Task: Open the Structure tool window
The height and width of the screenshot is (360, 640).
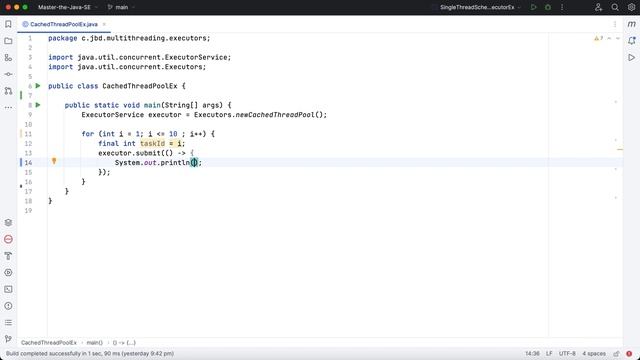Action: pos(8,58)
